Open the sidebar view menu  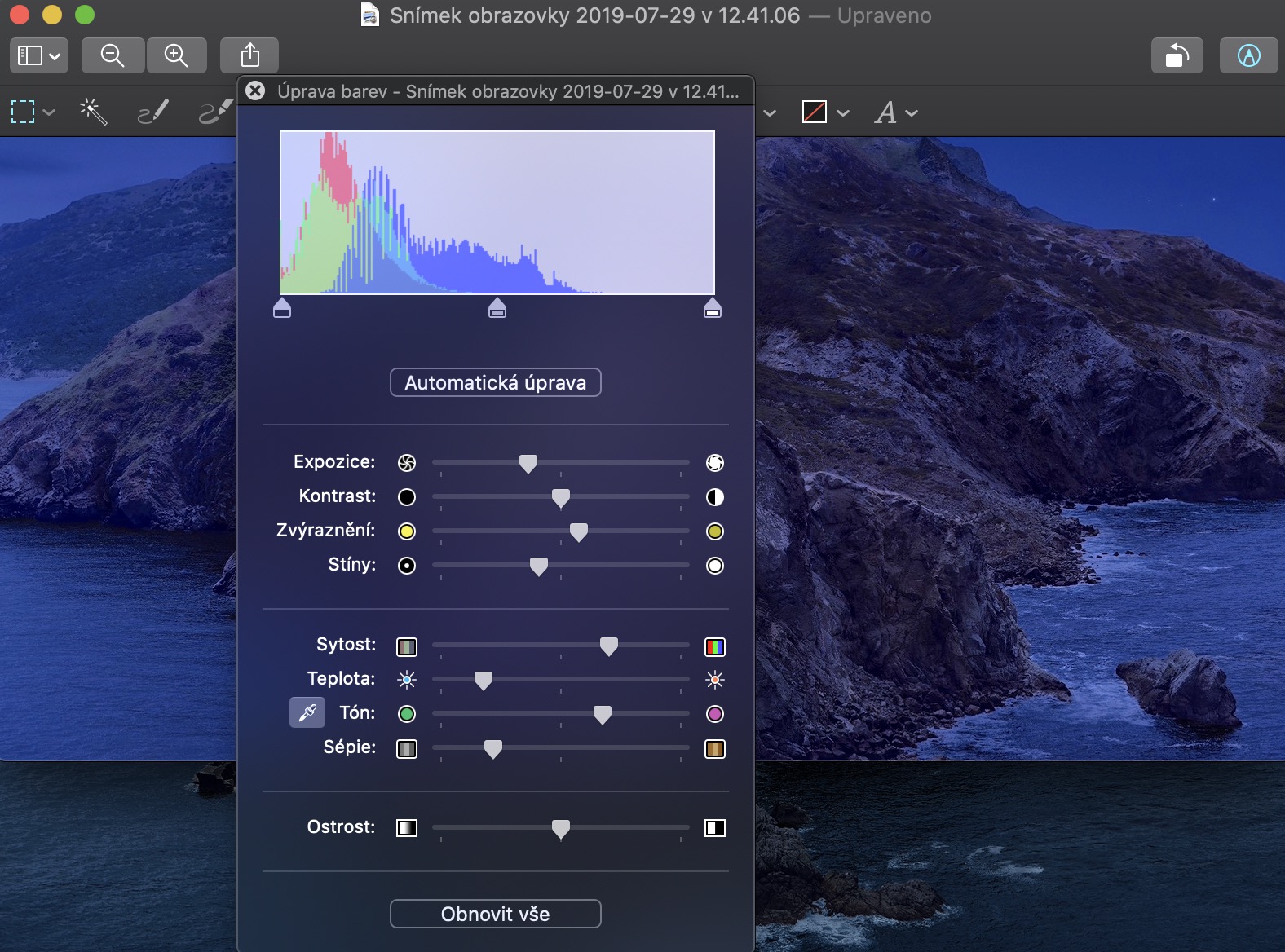tap(39, 55)
